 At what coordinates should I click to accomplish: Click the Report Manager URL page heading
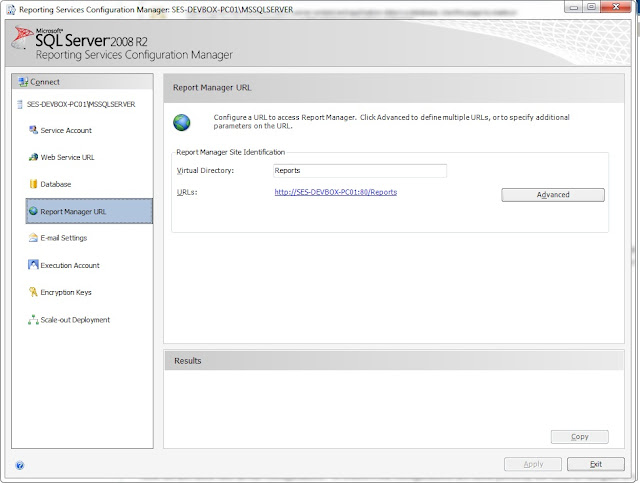(212, 88)
